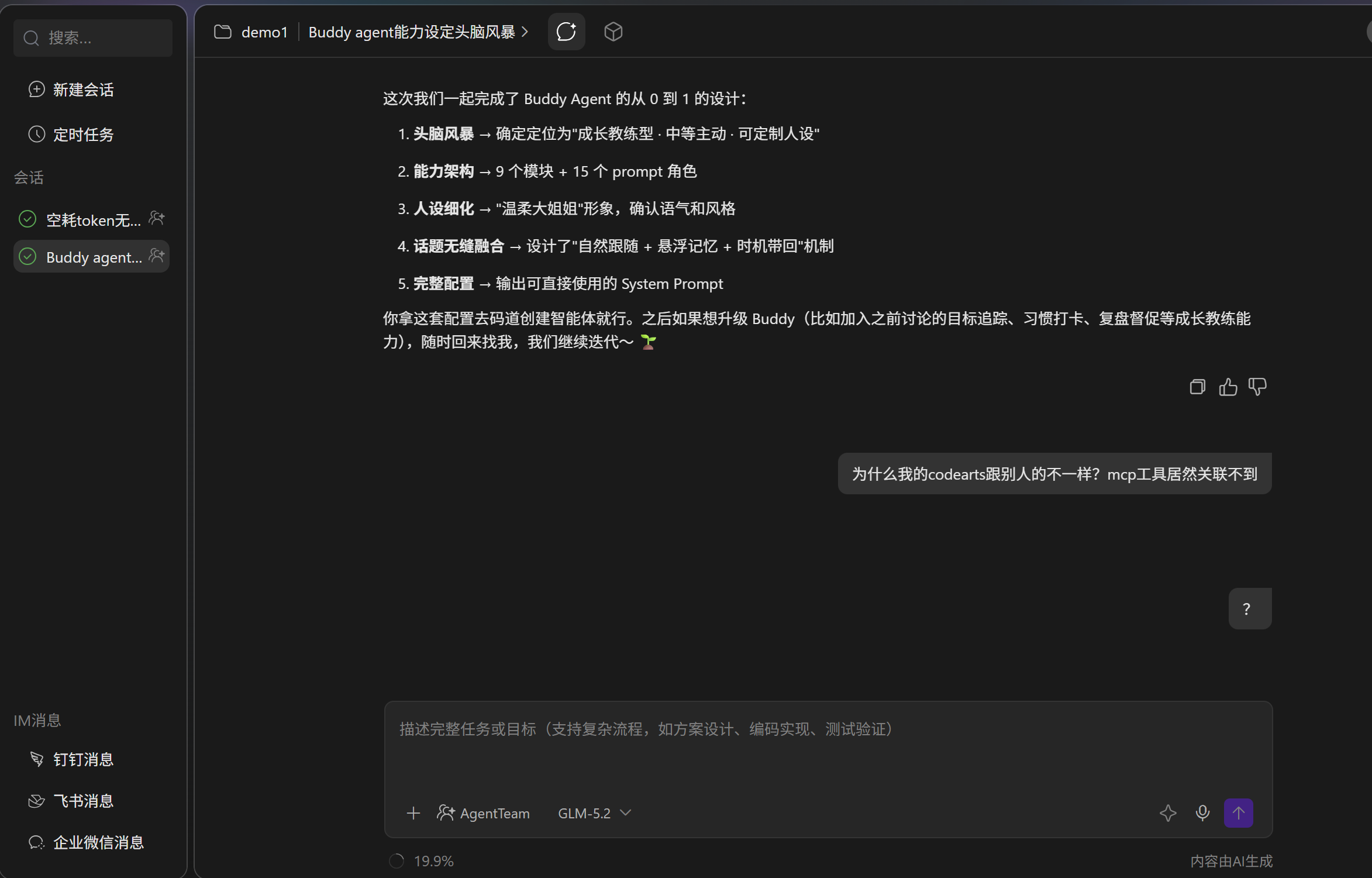Click the green status check on Buddy agent...
Viewport: 1372px width, 878px height.
coord(27,256)
